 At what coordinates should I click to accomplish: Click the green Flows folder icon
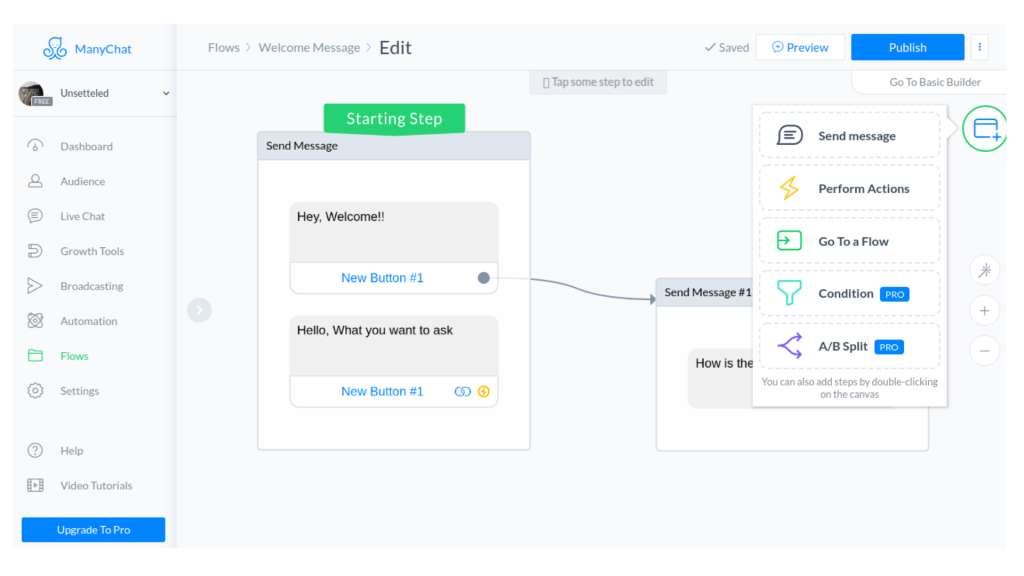(x=35, y=356)
